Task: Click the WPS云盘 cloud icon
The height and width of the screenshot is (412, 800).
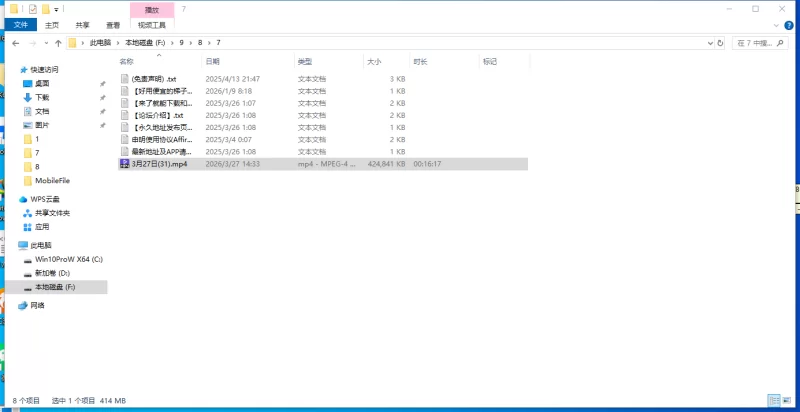Action: [x=23, y=199]
